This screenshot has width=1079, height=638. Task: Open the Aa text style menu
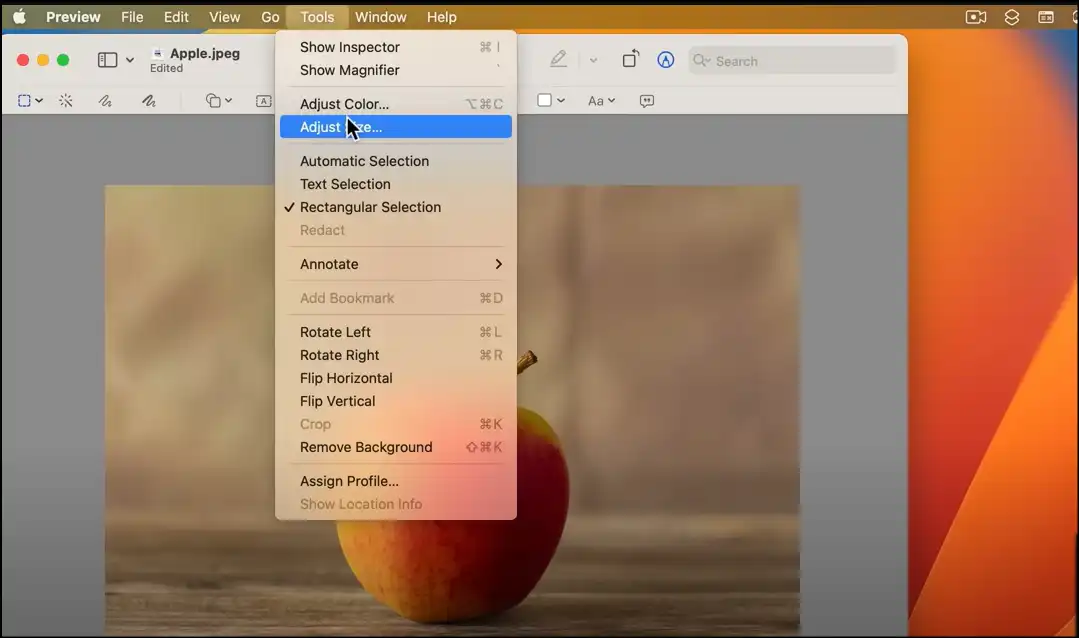[601, 100]
